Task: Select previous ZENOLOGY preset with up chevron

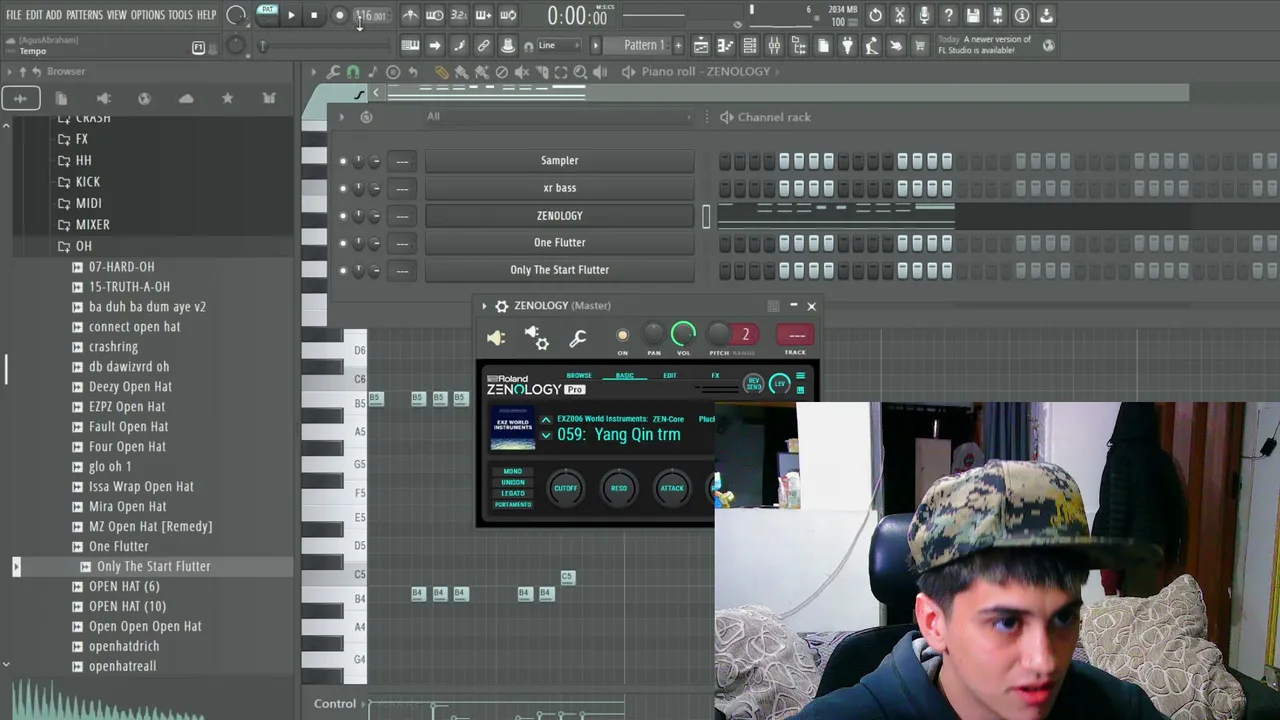Action: coord(546,420)
